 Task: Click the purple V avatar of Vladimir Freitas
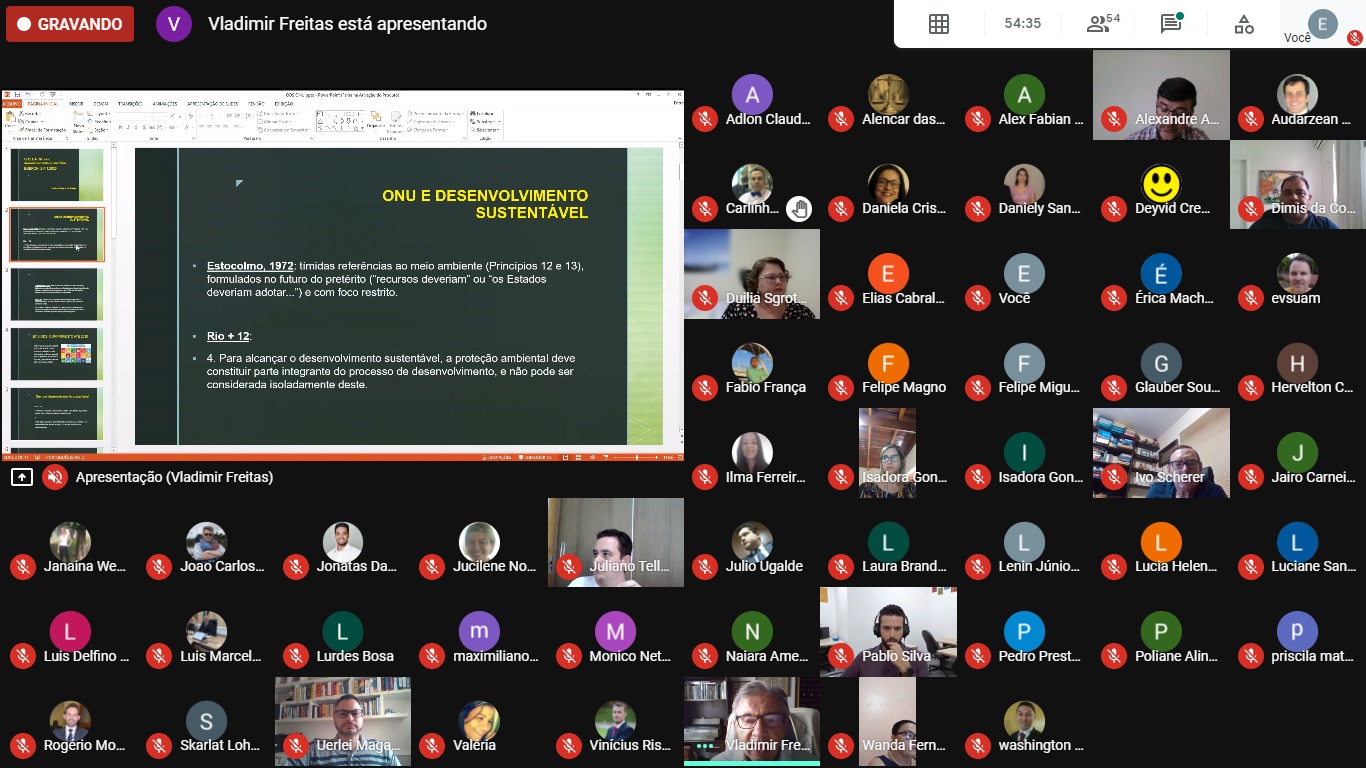[173, 24]
